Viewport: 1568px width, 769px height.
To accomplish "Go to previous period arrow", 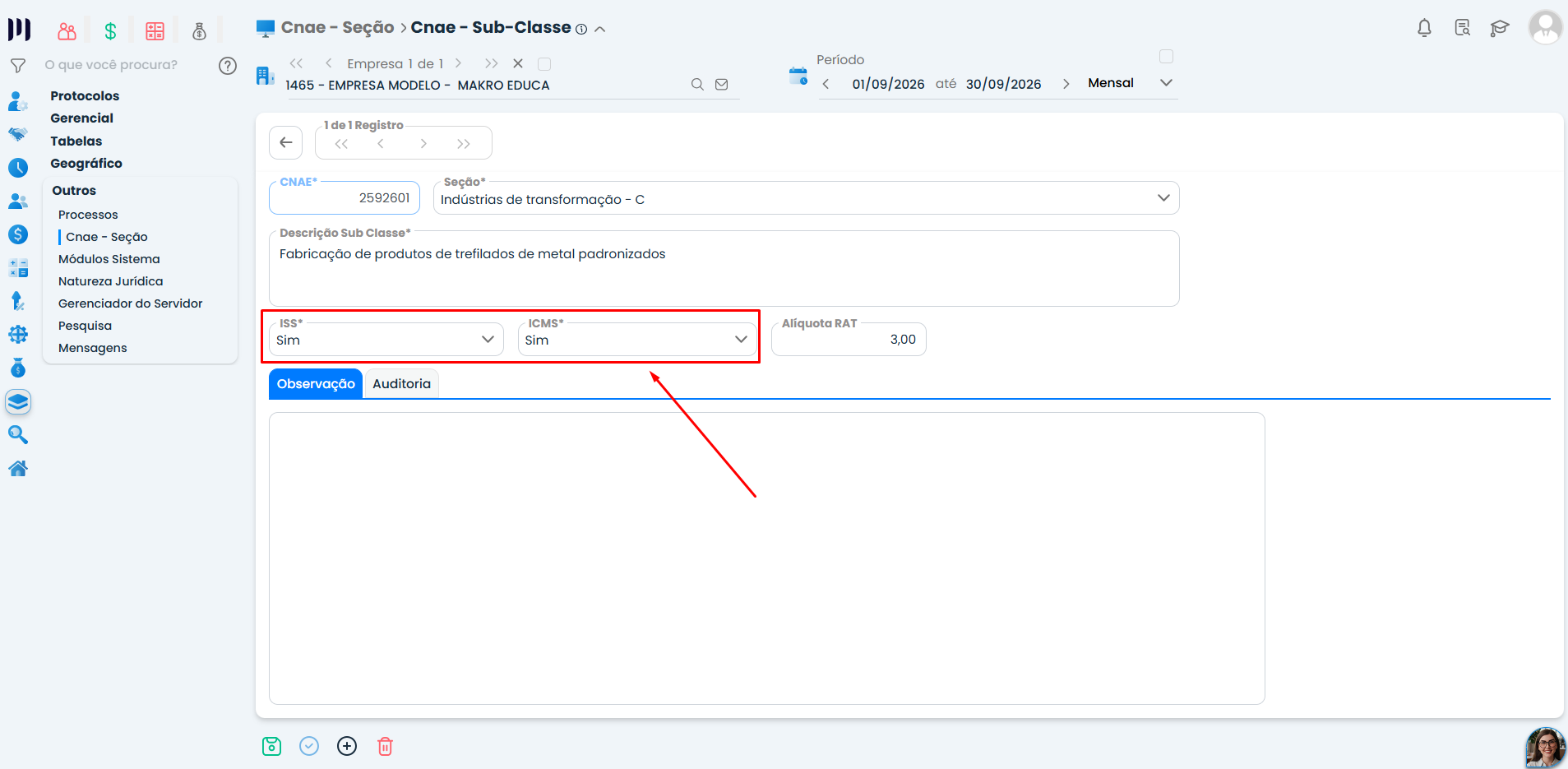I will coord(826,84).
